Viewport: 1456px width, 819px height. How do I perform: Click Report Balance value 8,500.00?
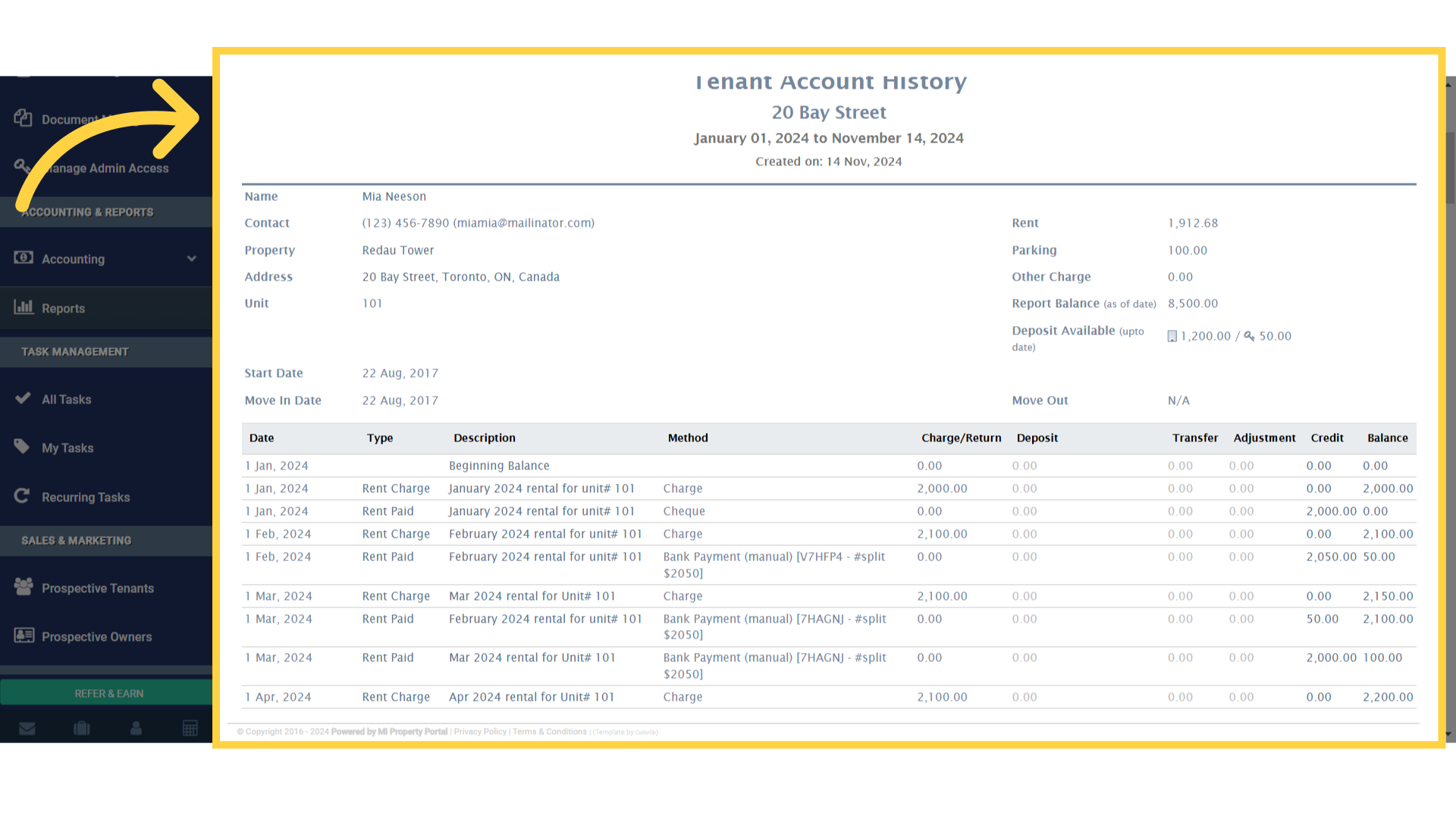(x=1193, y=303)
